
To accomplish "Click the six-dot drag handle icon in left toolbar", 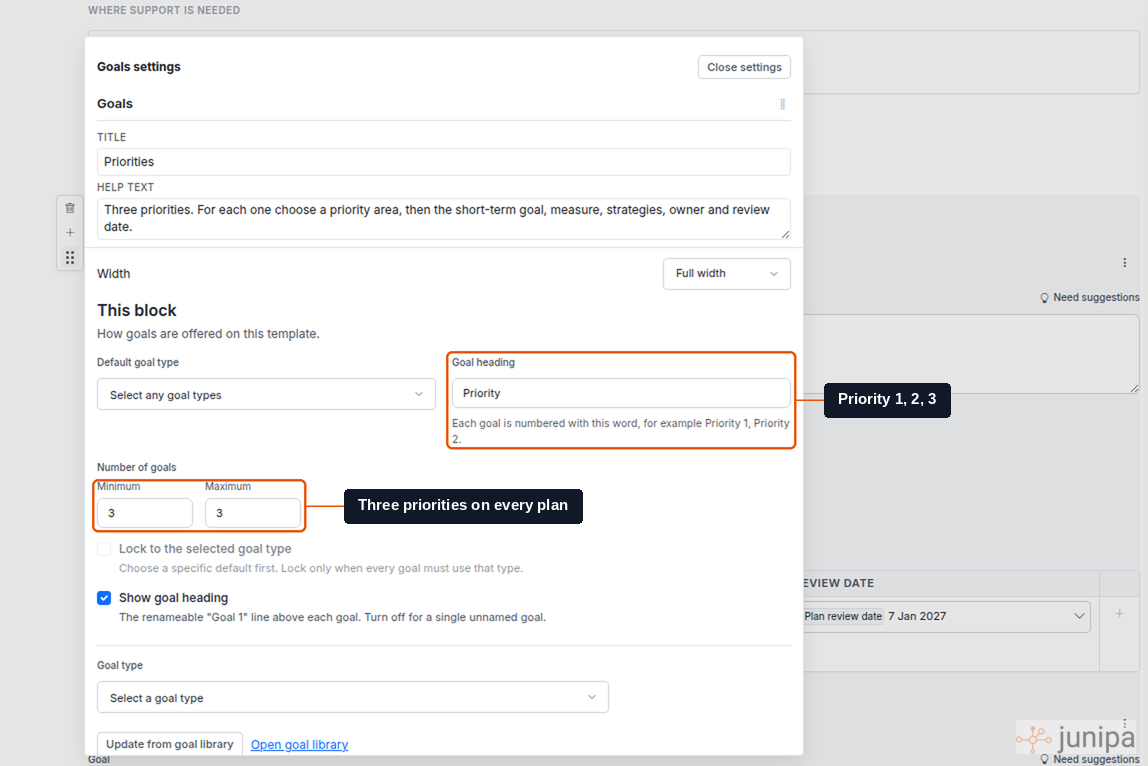I will 70,258.
